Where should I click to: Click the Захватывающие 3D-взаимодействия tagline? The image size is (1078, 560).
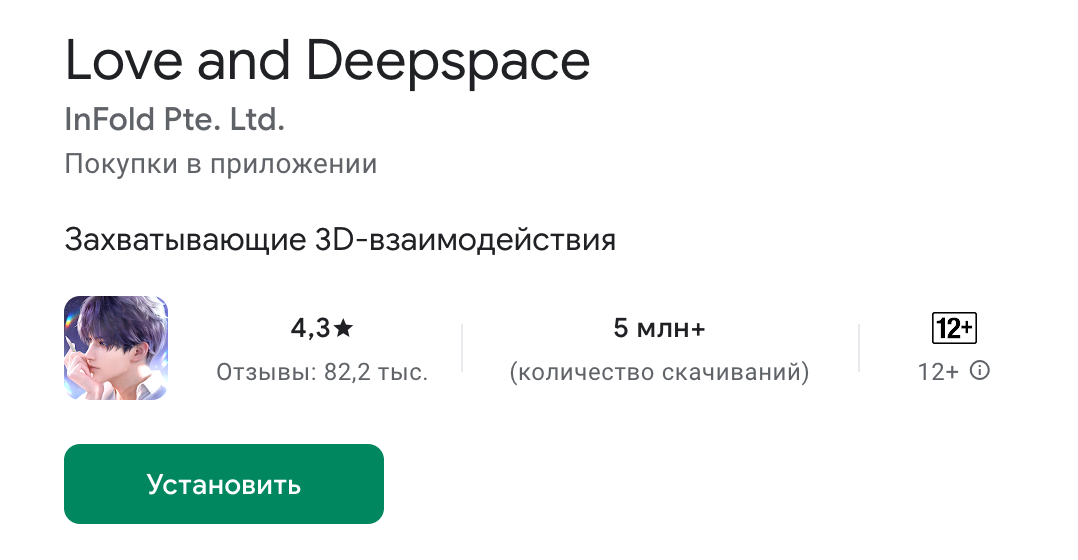(340, 240)
